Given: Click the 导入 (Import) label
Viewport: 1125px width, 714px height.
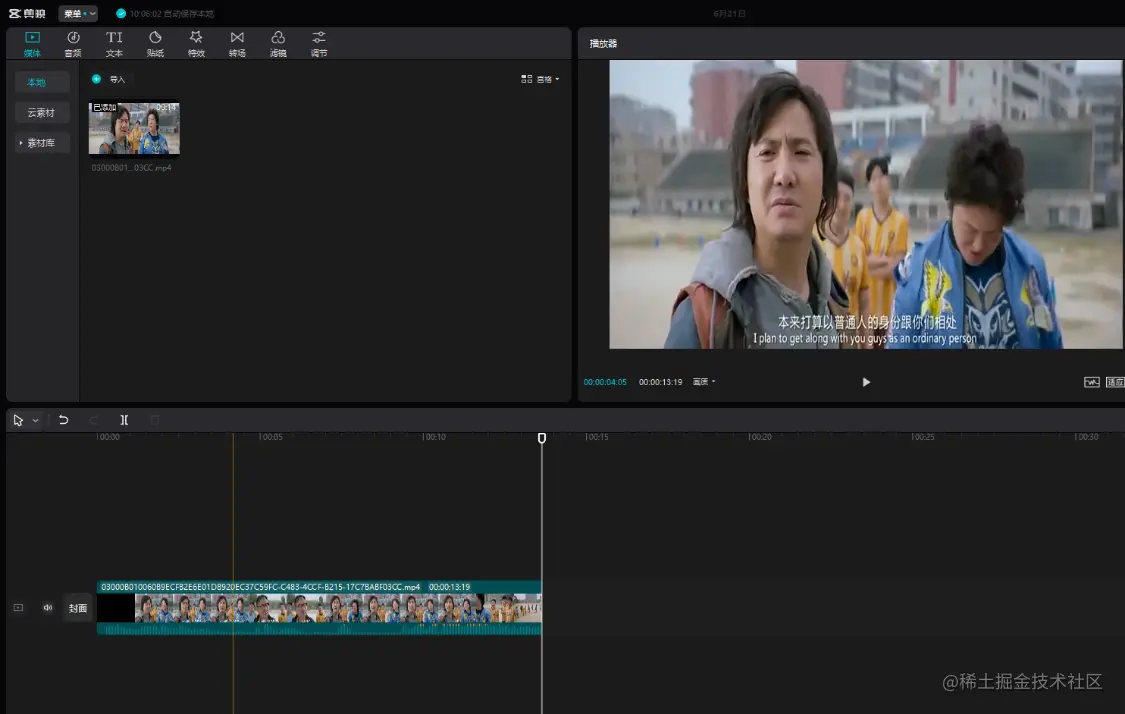Looking at the screenshot, I should [118, 80].
